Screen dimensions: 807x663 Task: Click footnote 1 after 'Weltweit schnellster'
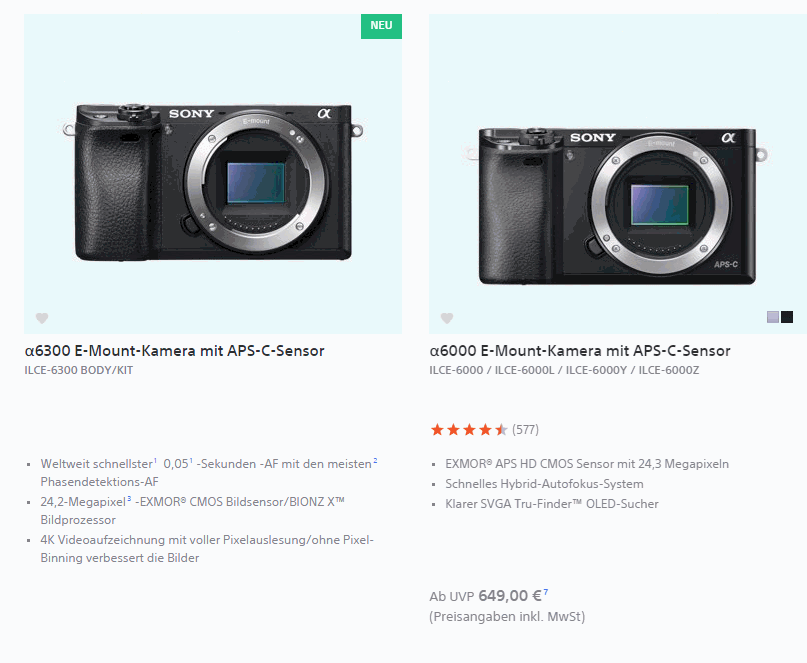point(155,461)
